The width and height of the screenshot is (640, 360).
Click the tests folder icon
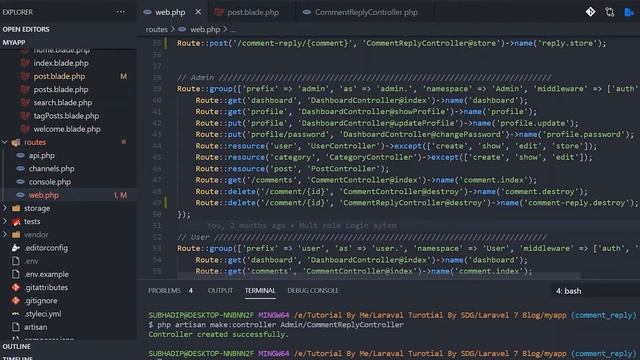coord(16,222)
